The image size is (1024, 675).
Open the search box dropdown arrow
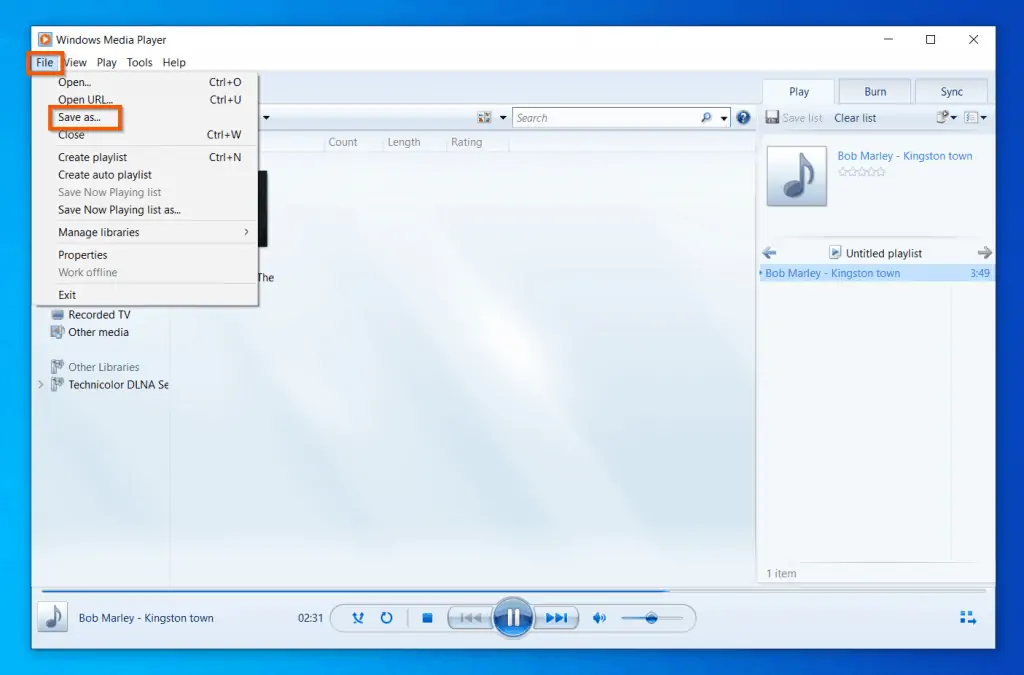[723, 117]
